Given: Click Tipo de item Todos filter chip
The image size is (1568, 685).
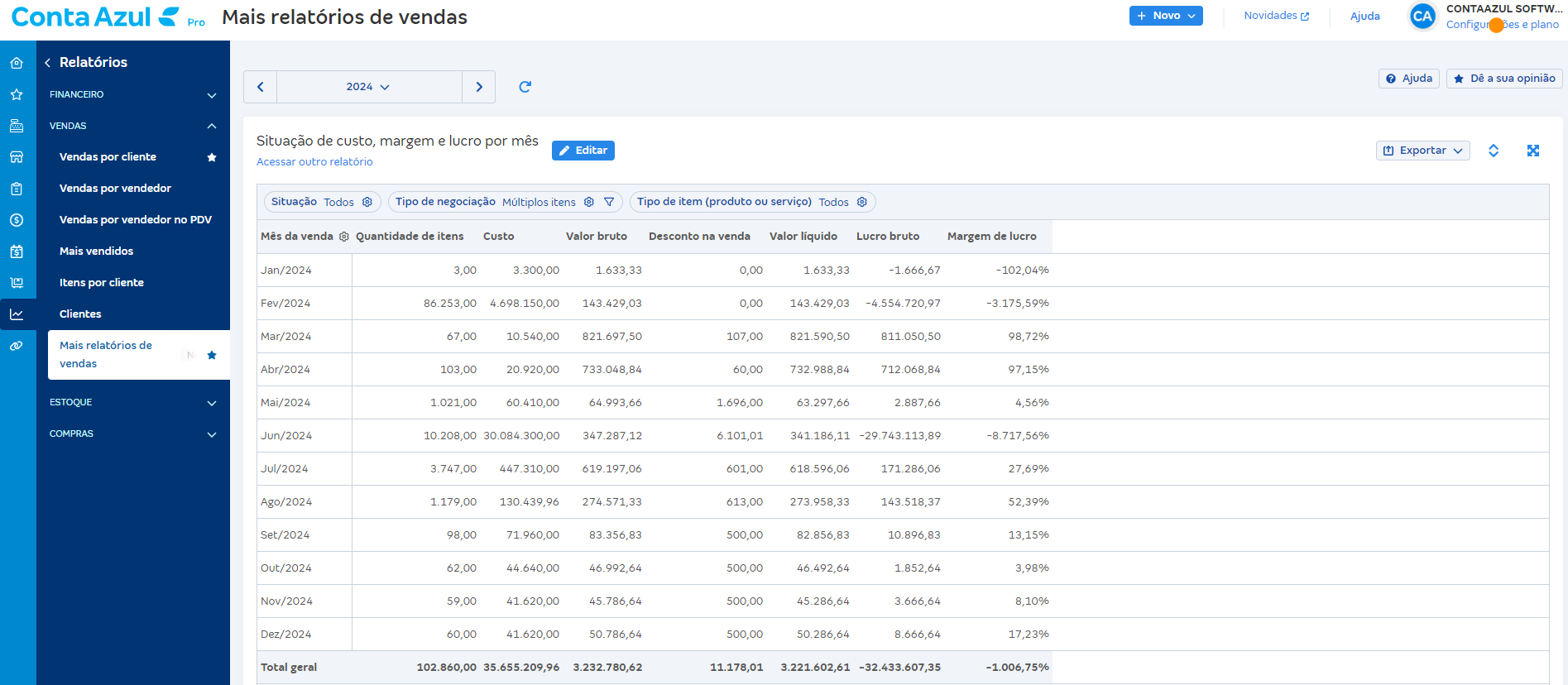Looking at the screenshot, I should (x=753, y=202).
